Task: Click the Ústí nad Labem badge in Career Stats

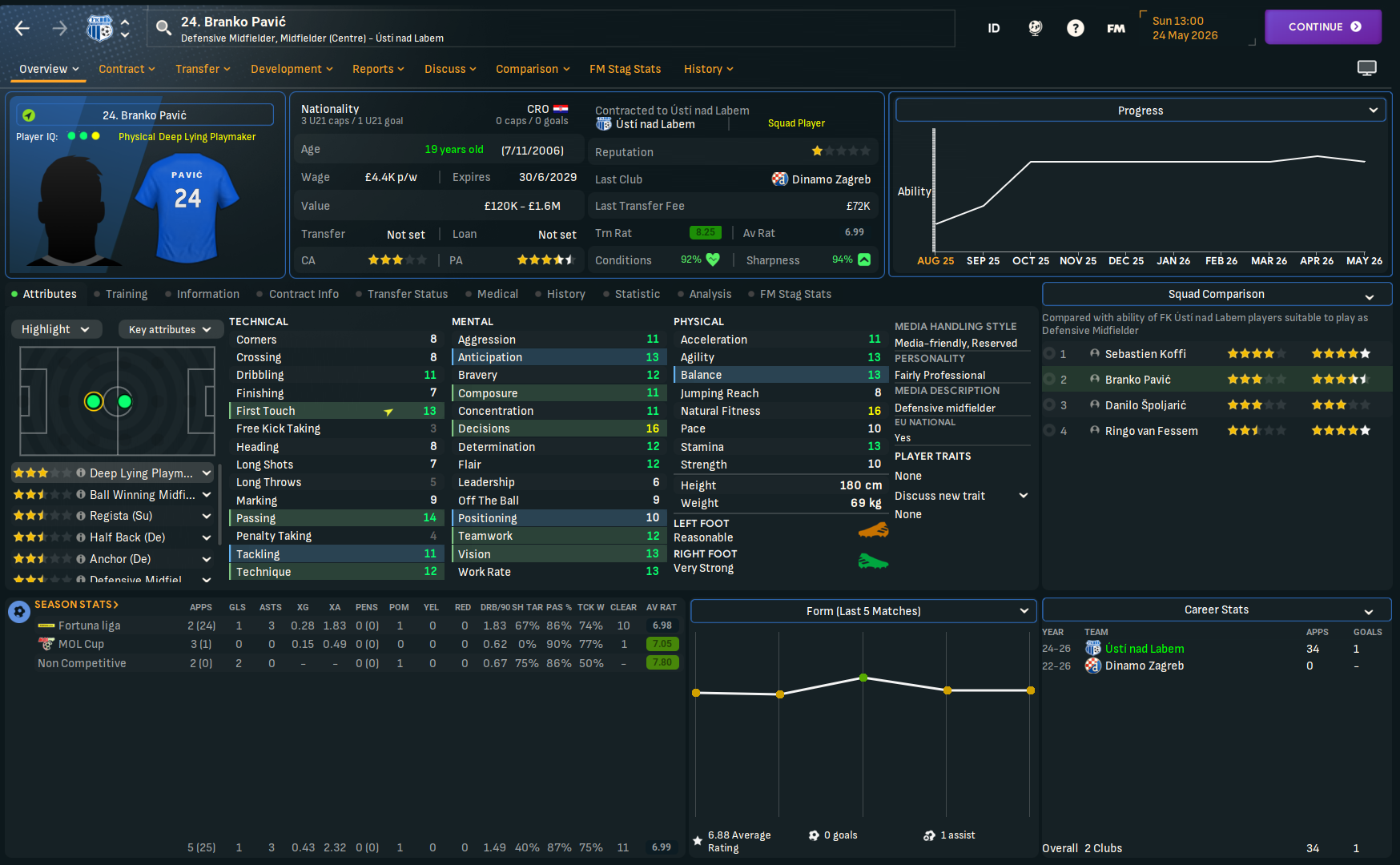Action: coord(1092,648)
